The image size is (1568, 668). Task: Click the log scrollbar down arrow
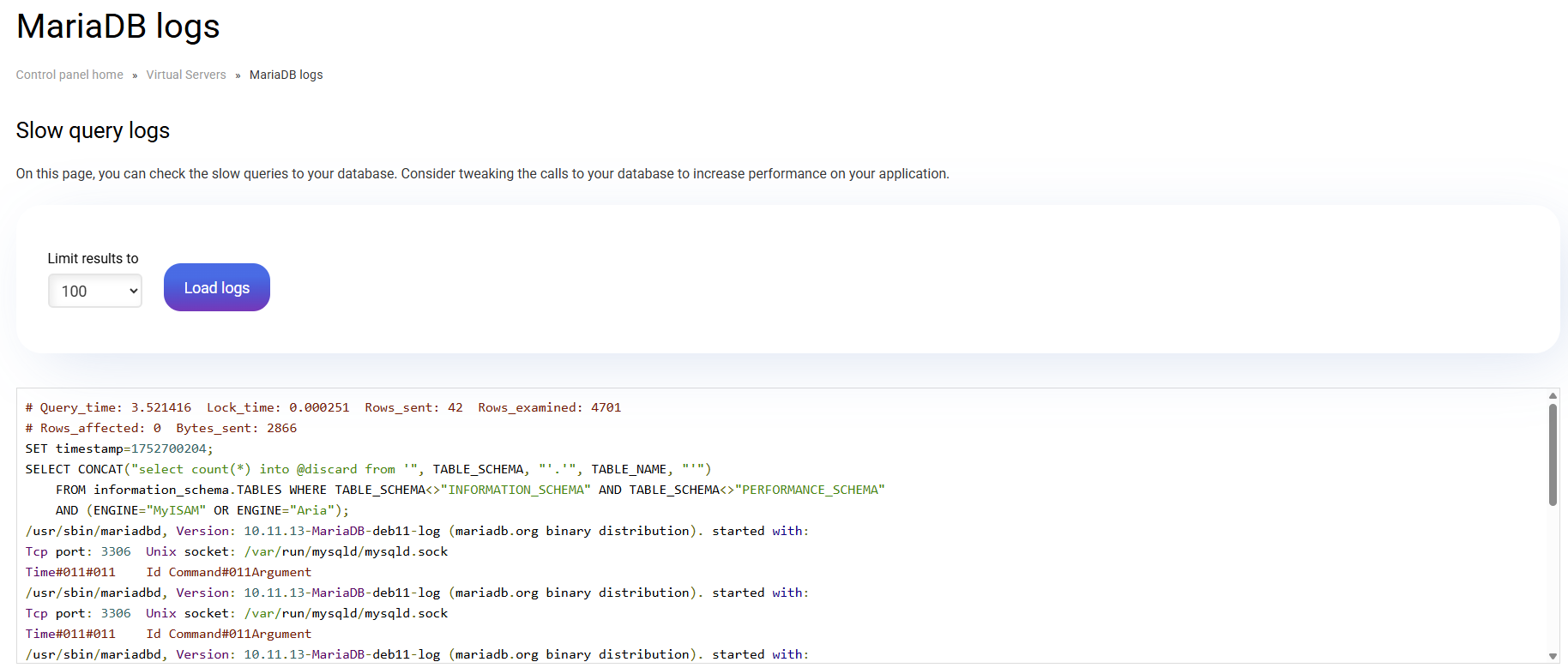coord(1553,656)
